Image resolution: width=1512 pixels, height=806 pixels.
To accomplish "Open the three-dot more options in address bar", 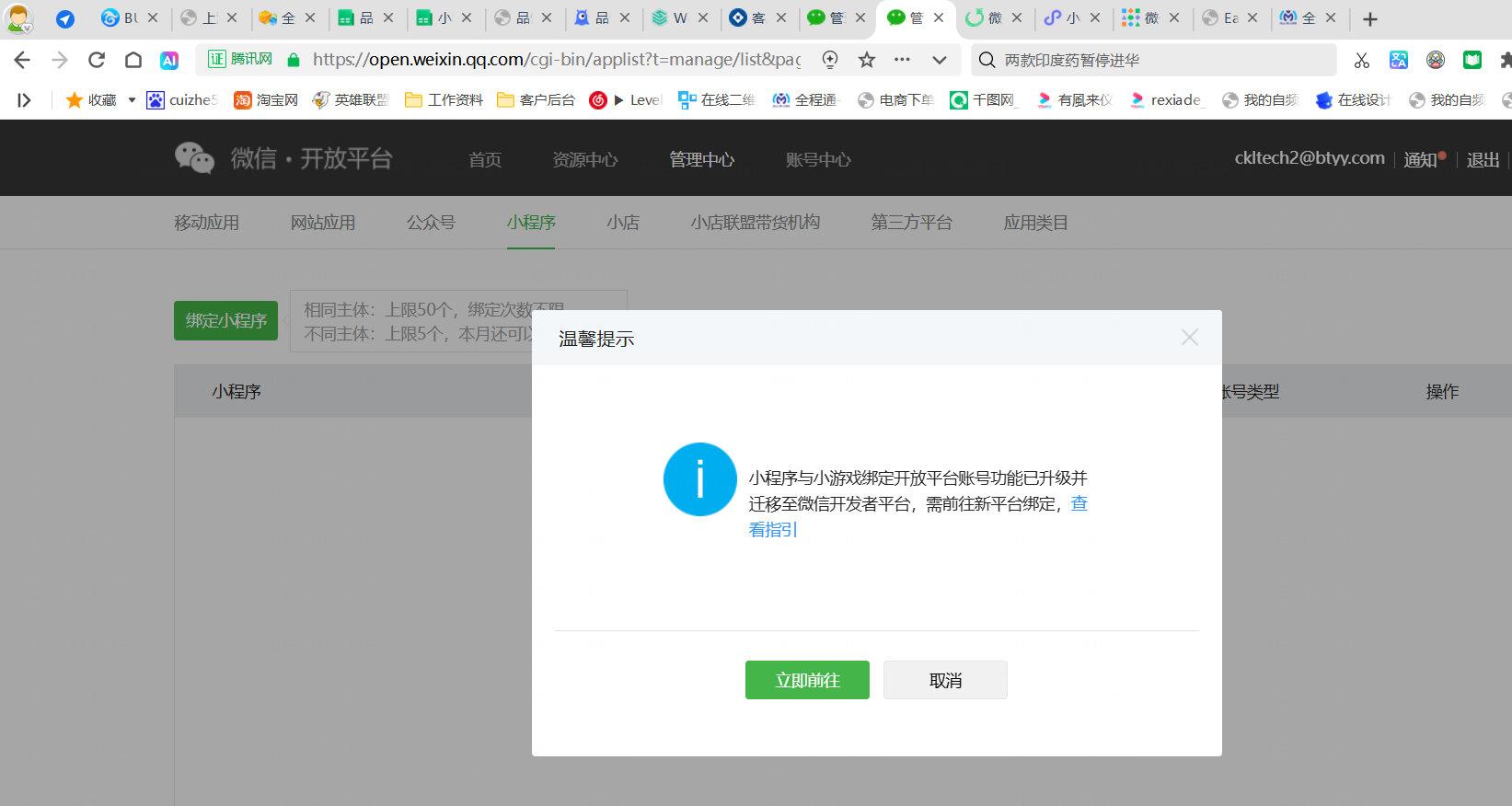I will tap(902, 60).
